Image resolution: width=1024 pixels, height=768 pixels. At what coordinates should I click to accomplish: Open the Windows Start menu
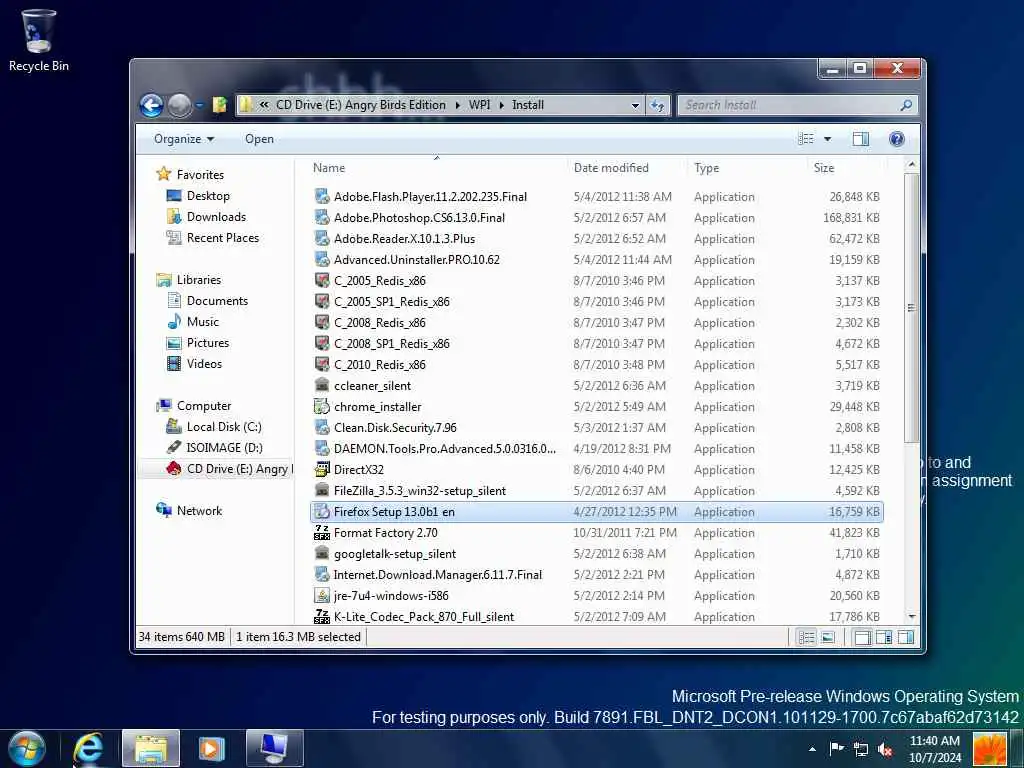point(27,748)
